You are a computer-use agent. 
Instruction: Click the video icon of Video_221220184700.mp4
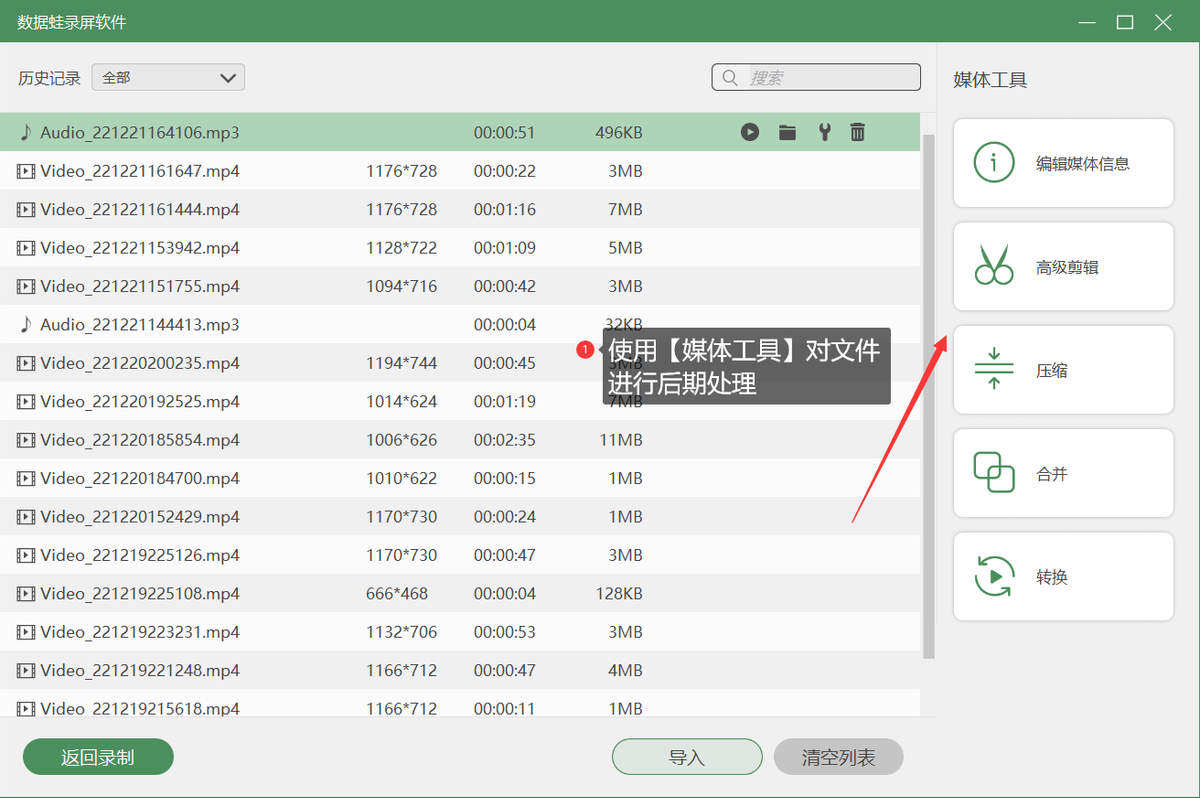pos(26,478)
